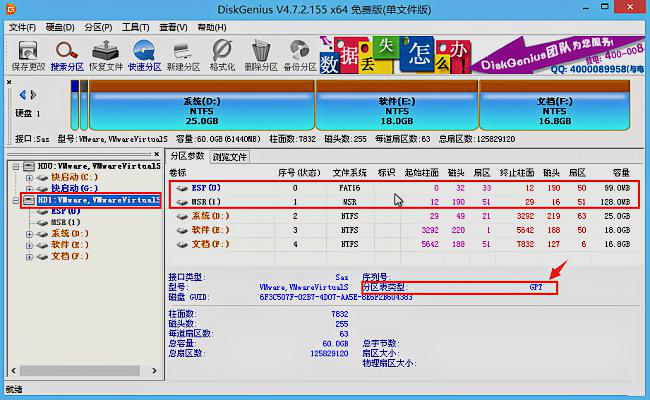Select 软件(E:) 18.0GB block in disk map

pyautogui.click(x=397, y=105)
